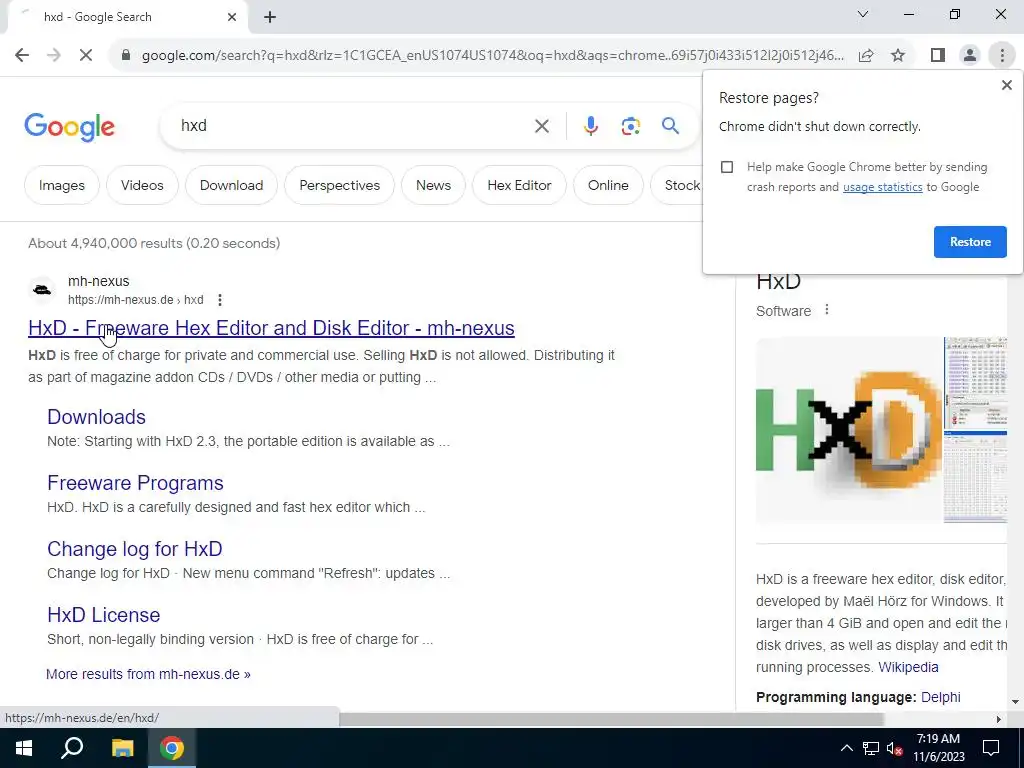Open usage statistics link

pyautogui.click(x=882, y=187)
